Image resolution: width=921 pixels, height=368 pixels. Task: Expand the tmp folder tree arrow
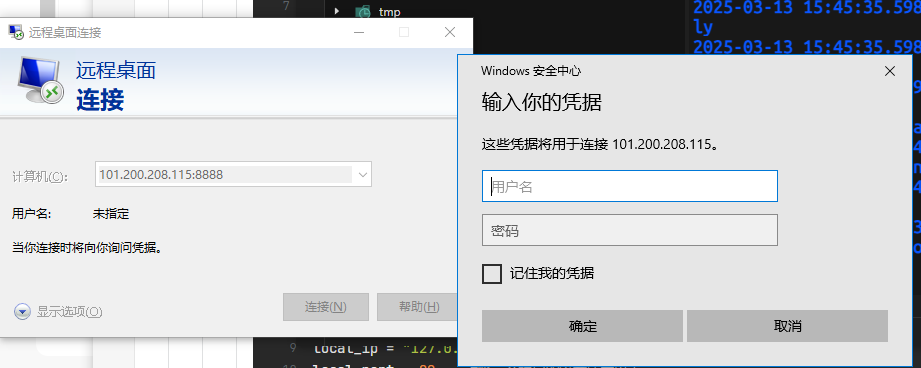pos(337,11)
